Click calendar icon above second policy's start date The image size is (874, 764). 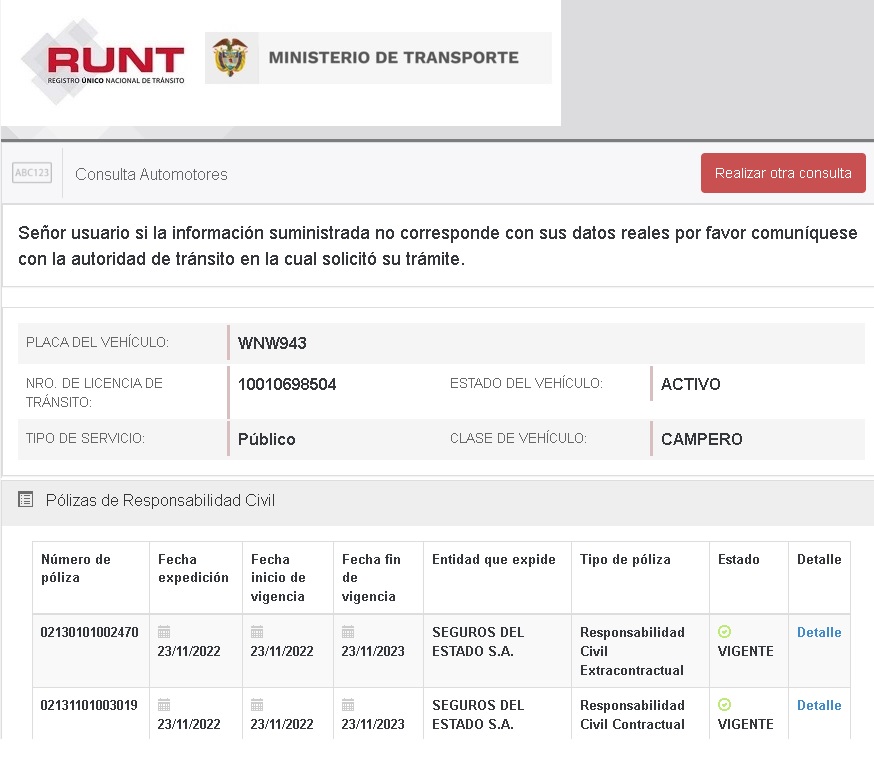pos(257,705)
